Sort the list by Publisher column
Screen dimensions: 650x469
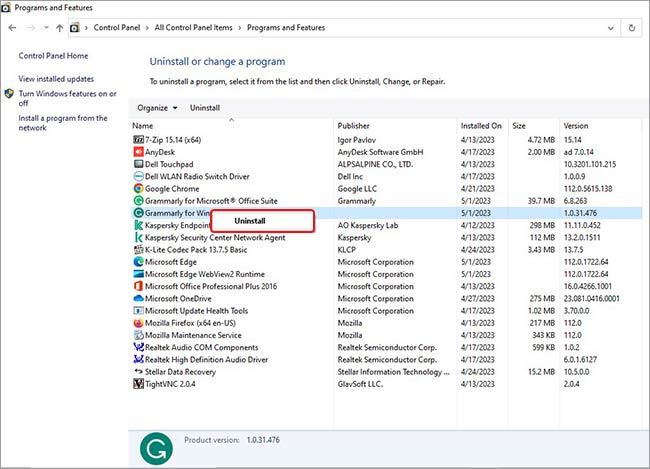point(353,126)
